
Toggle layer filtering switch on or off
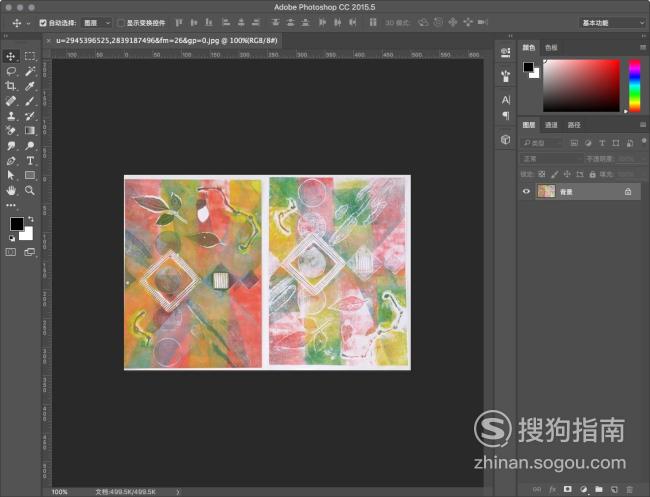tap(644, 141)
